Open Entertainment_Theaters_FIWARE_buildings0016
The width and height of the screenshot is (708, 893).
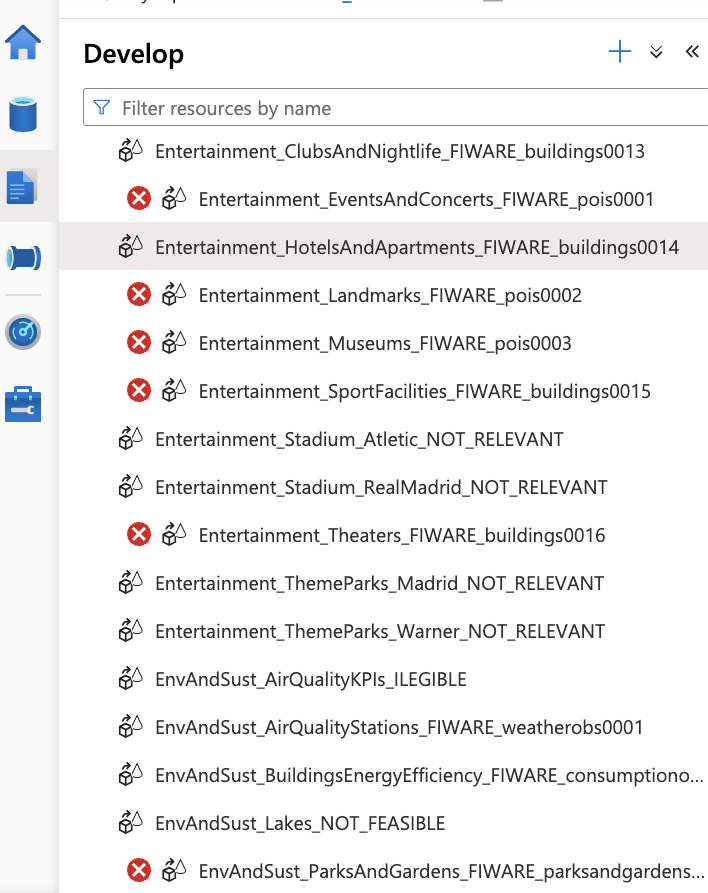coord(402,535)
